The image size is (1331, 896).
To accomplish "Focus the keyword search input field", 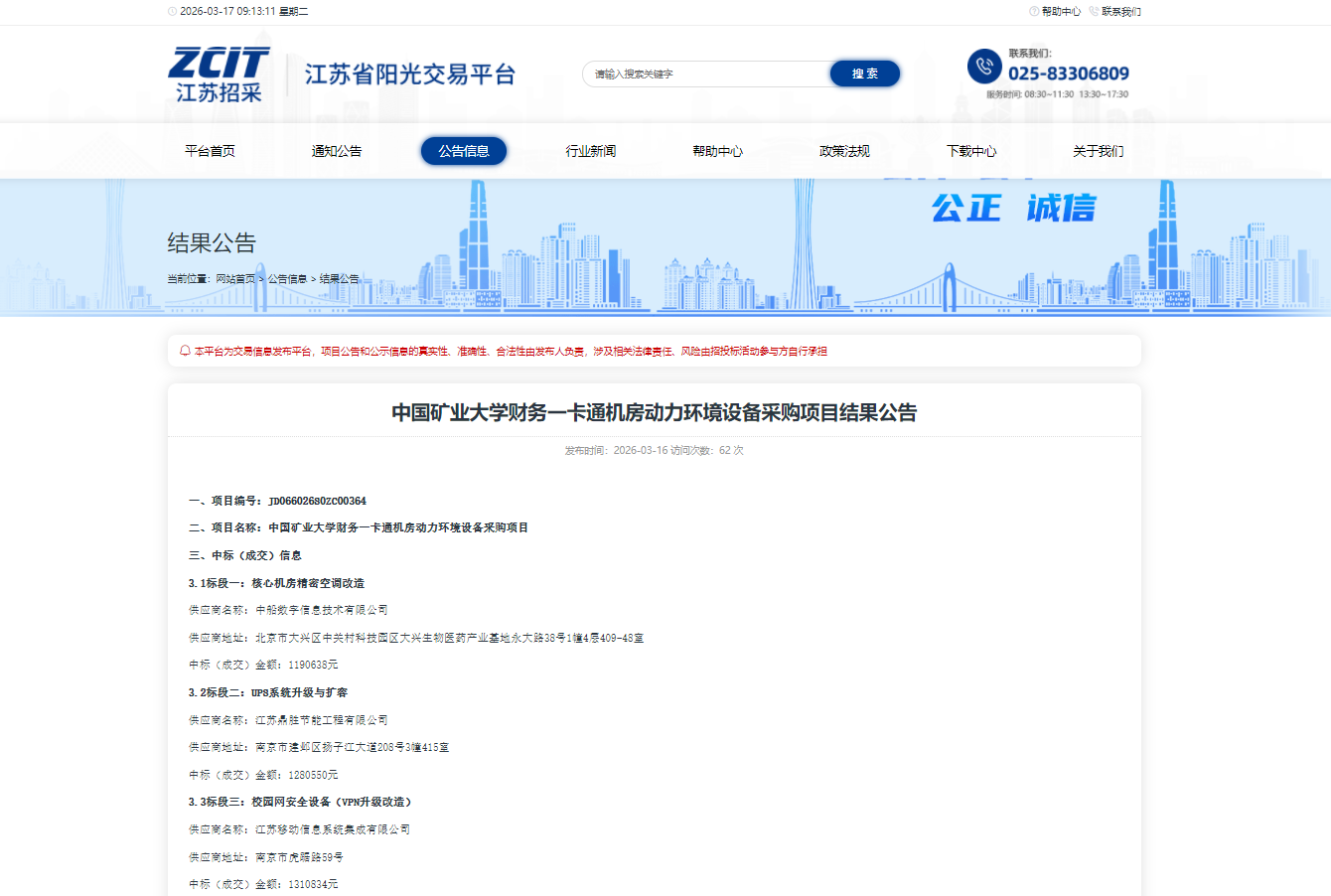I will [x=705, y=75].
